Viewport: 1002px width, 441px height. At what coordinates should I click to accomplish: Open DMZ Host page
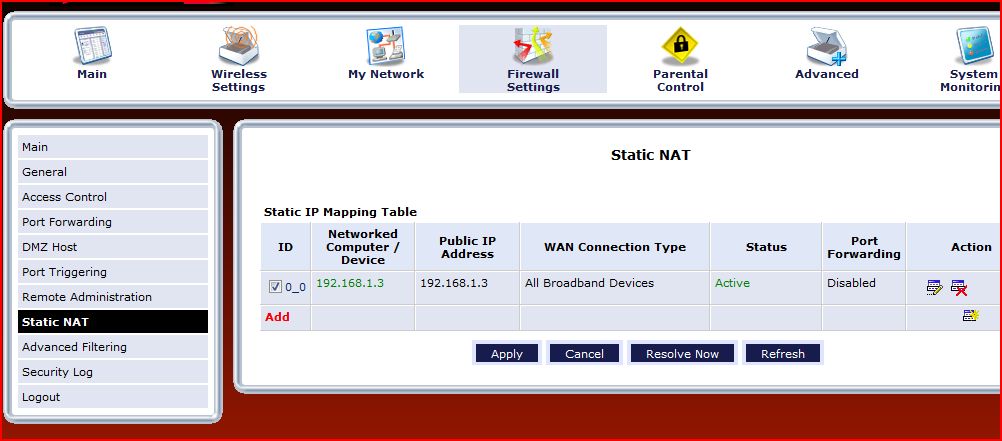coord(113,247)
